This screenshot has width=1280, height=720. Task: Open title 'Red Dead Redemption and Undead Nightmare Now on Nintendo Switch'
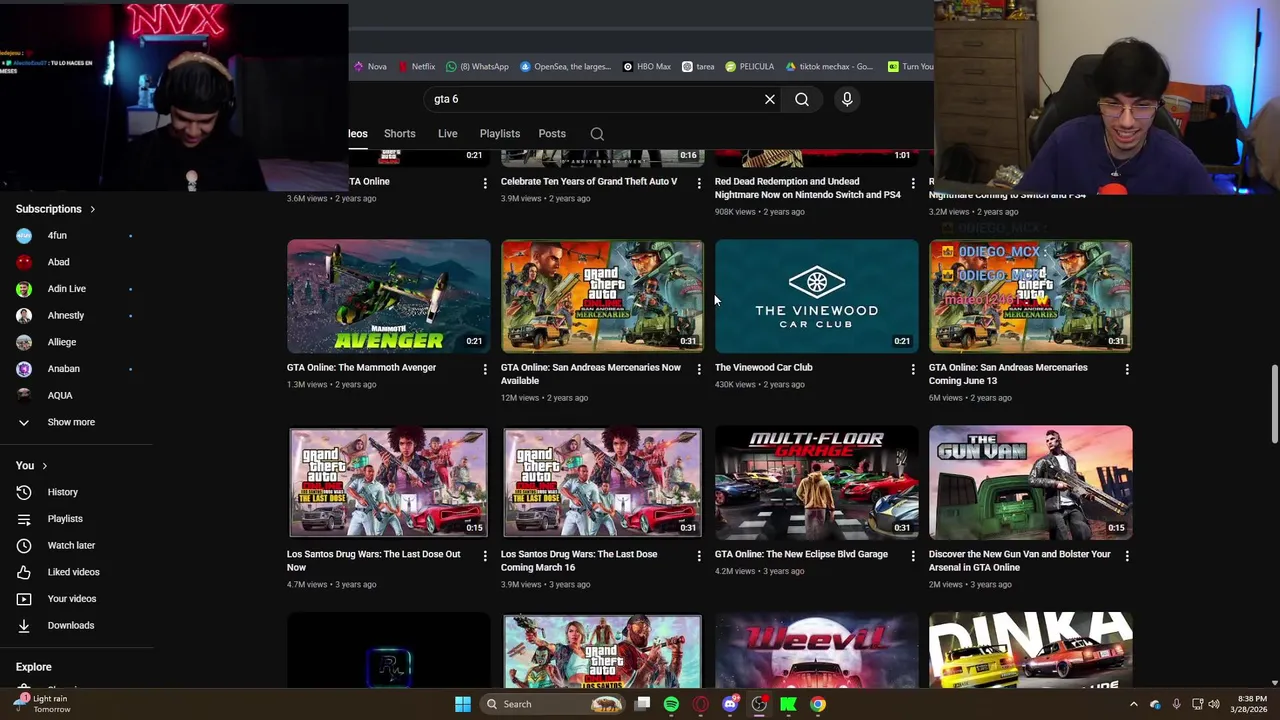click(x=807, y=188)
